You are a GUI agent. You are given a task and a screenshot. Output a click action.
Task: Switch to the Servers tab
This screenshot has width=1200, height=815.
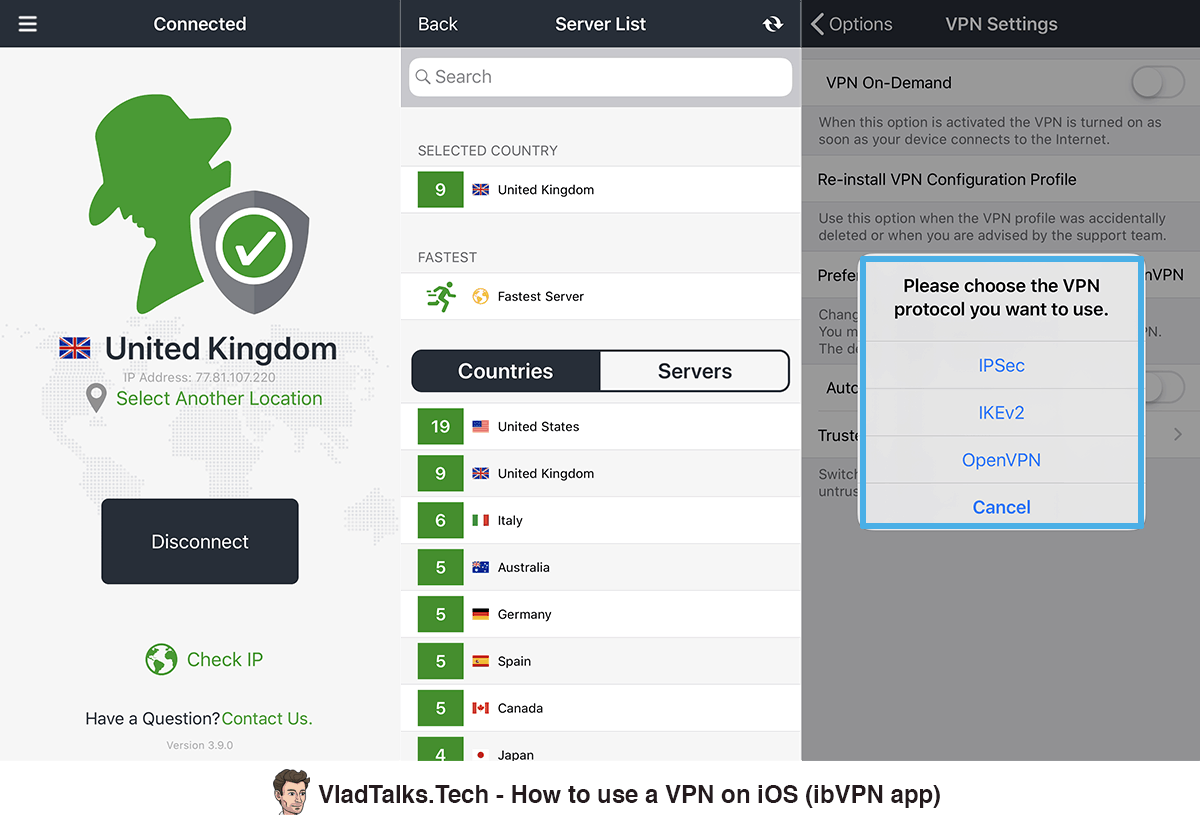click(695, 371)
